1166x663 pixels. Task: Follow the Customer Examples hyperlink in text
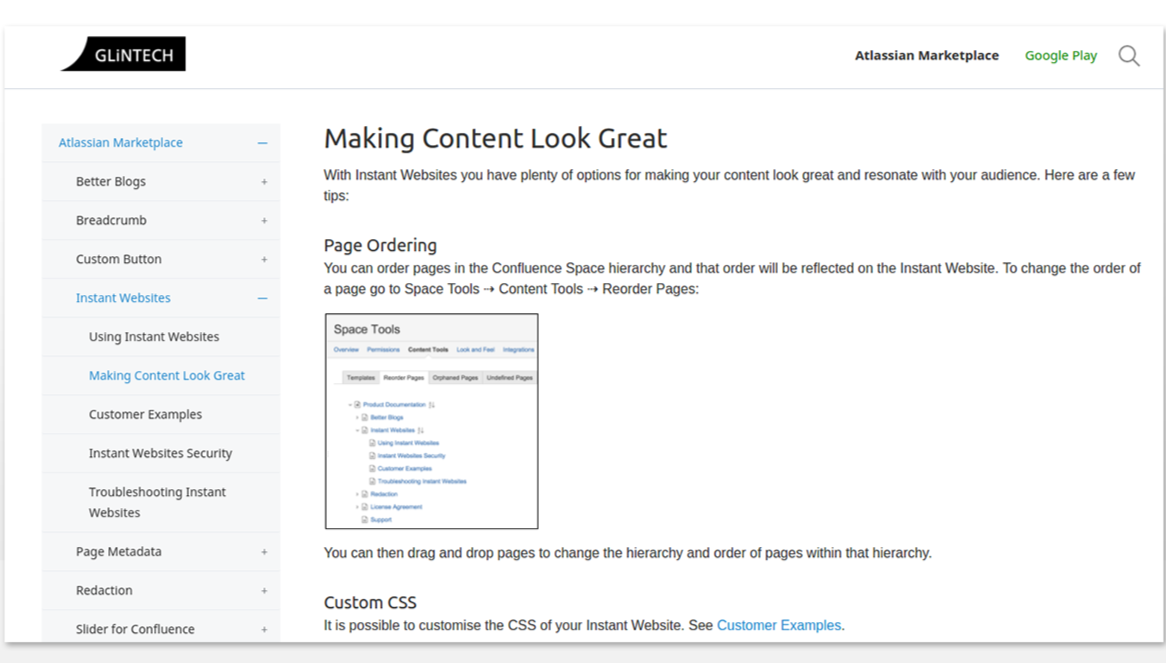[x=779, y=625]
